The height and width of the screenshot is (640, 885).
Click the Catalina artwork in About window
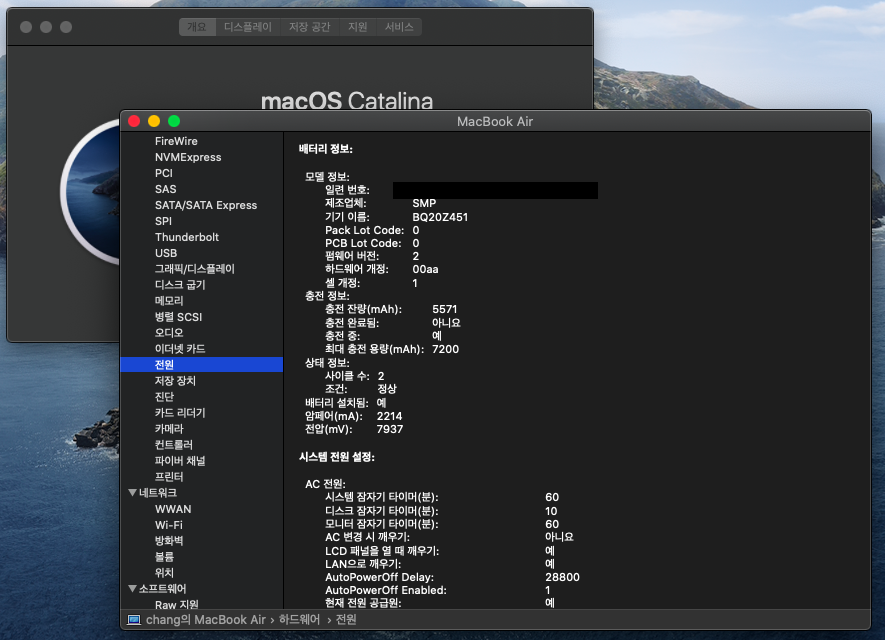coord(92,192)
